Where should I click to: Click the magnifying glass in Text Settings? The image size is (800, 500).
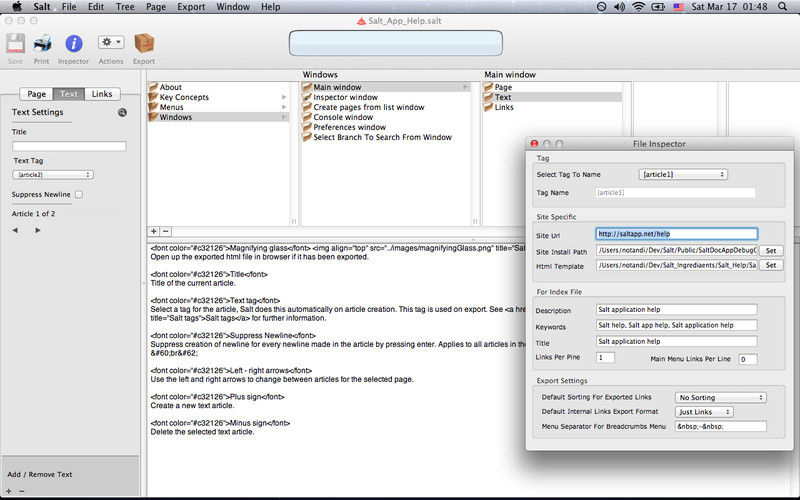(x=122, y=112)
